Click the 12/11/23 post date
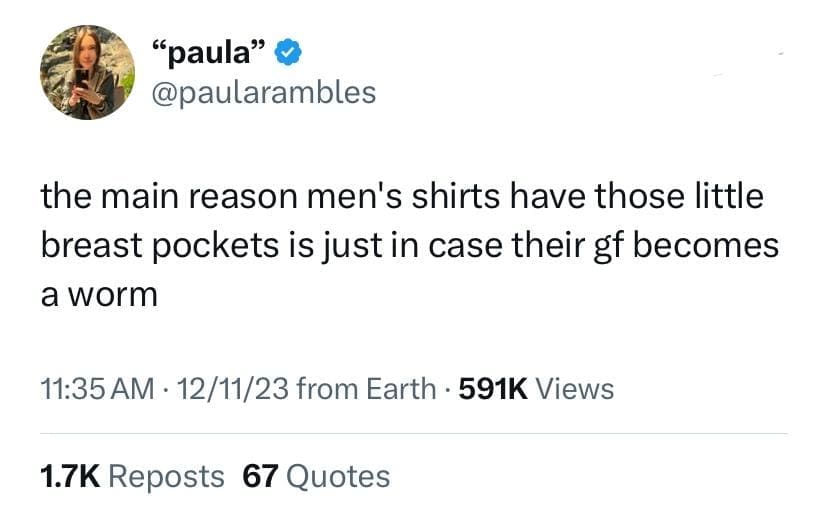Screen dimensions: 828x519 coord(233,389)
